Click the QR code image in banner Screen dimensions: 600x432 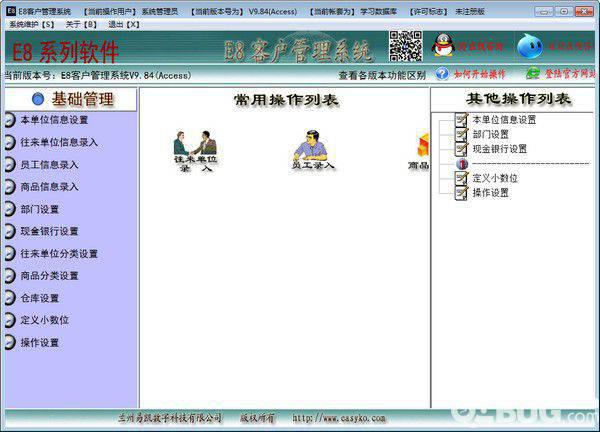pyautogui.click(x=406, y=46)
